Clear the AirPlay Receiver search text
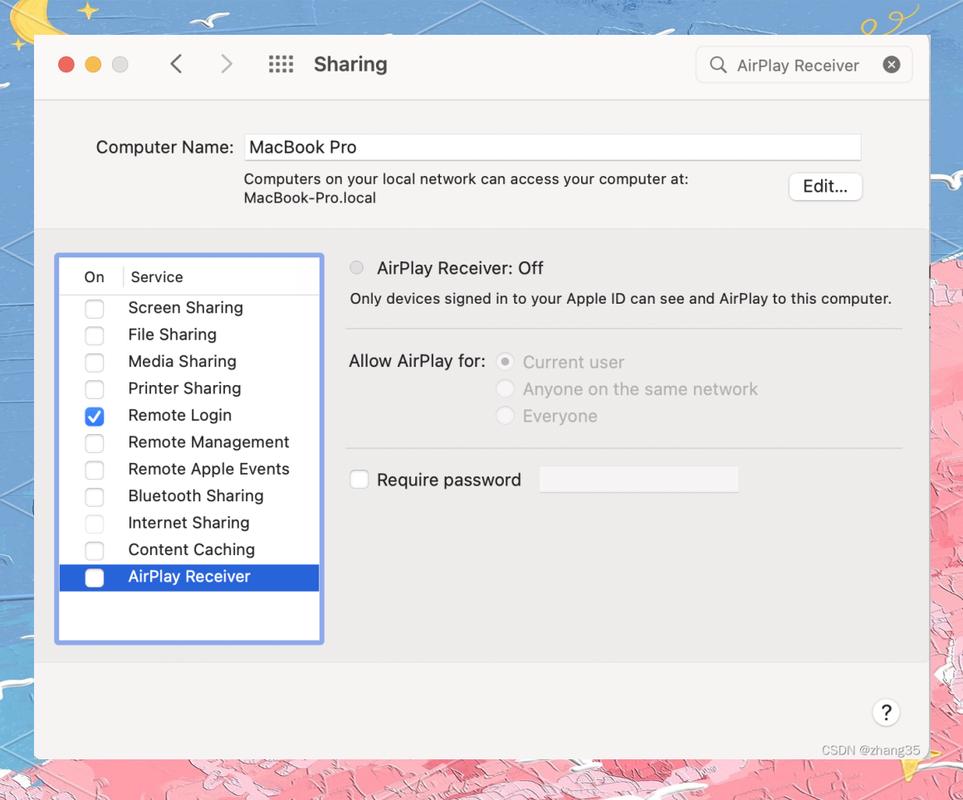The width and height of the screenshot is (963, 800). [x=891, y=64]
